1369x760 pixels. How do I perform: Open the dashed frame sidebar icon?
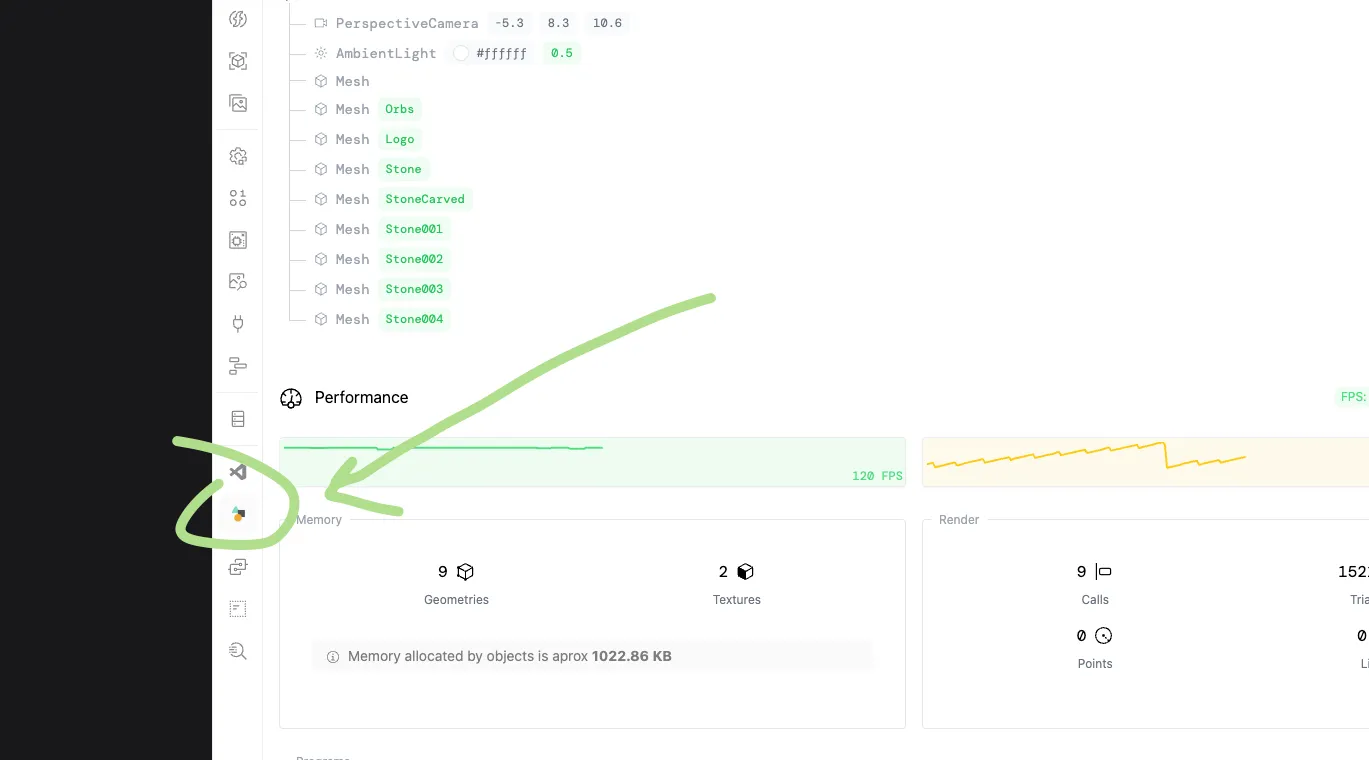(238, 609)
